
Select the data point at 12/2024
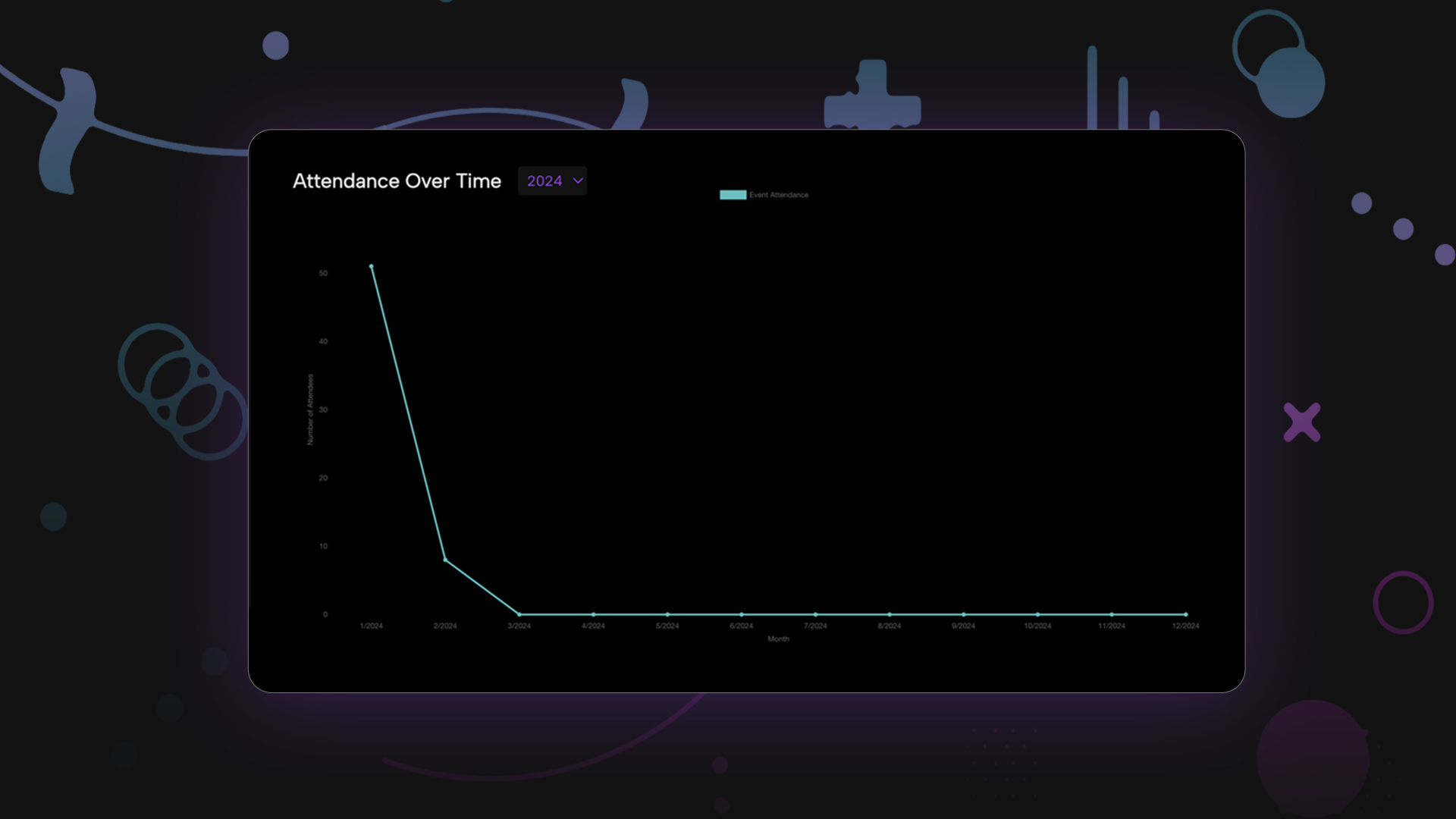[1185, 613]
